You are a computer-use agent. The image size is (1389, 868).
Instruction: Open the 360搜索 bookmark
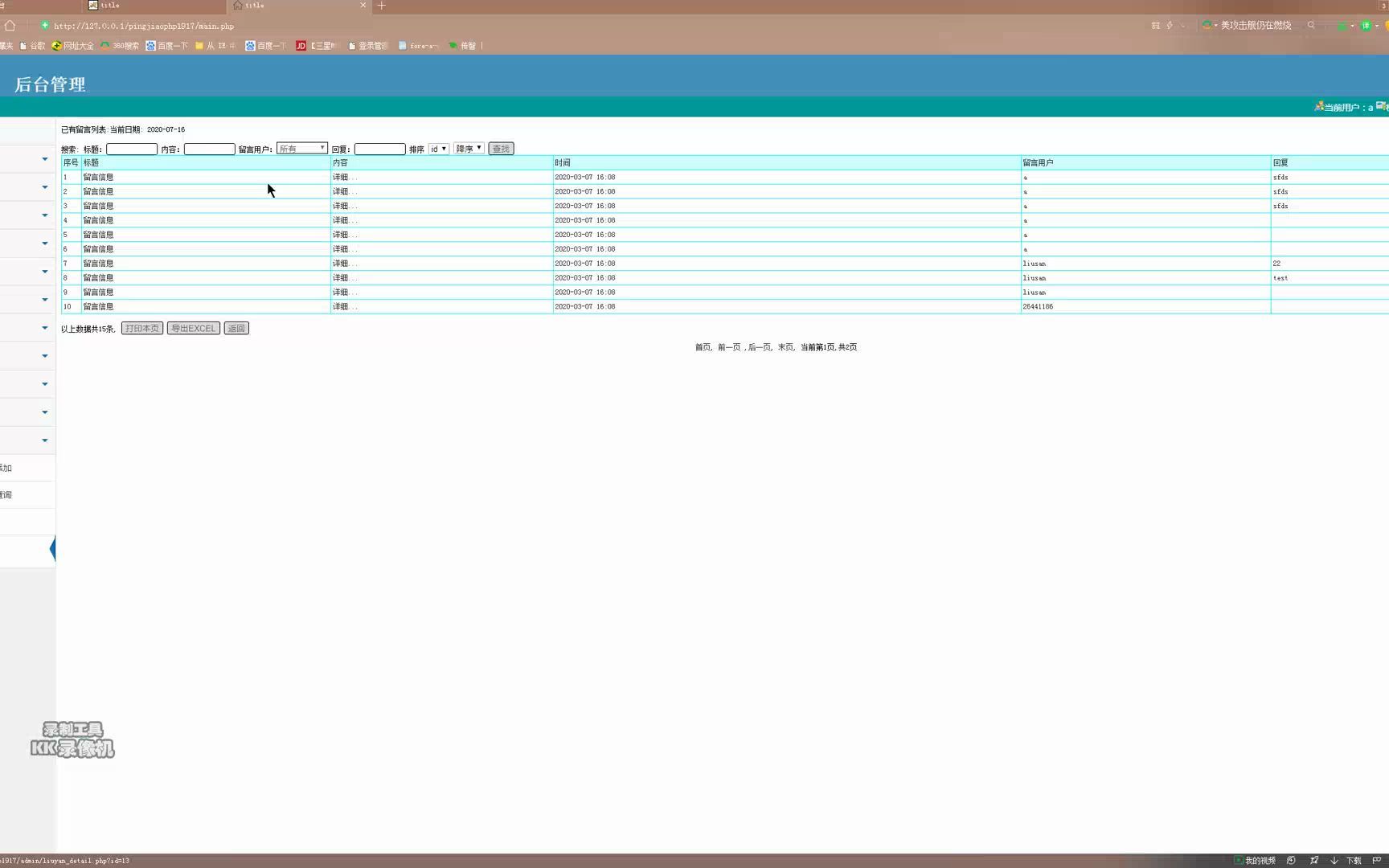pyautogui.click(x=119, y=46)
